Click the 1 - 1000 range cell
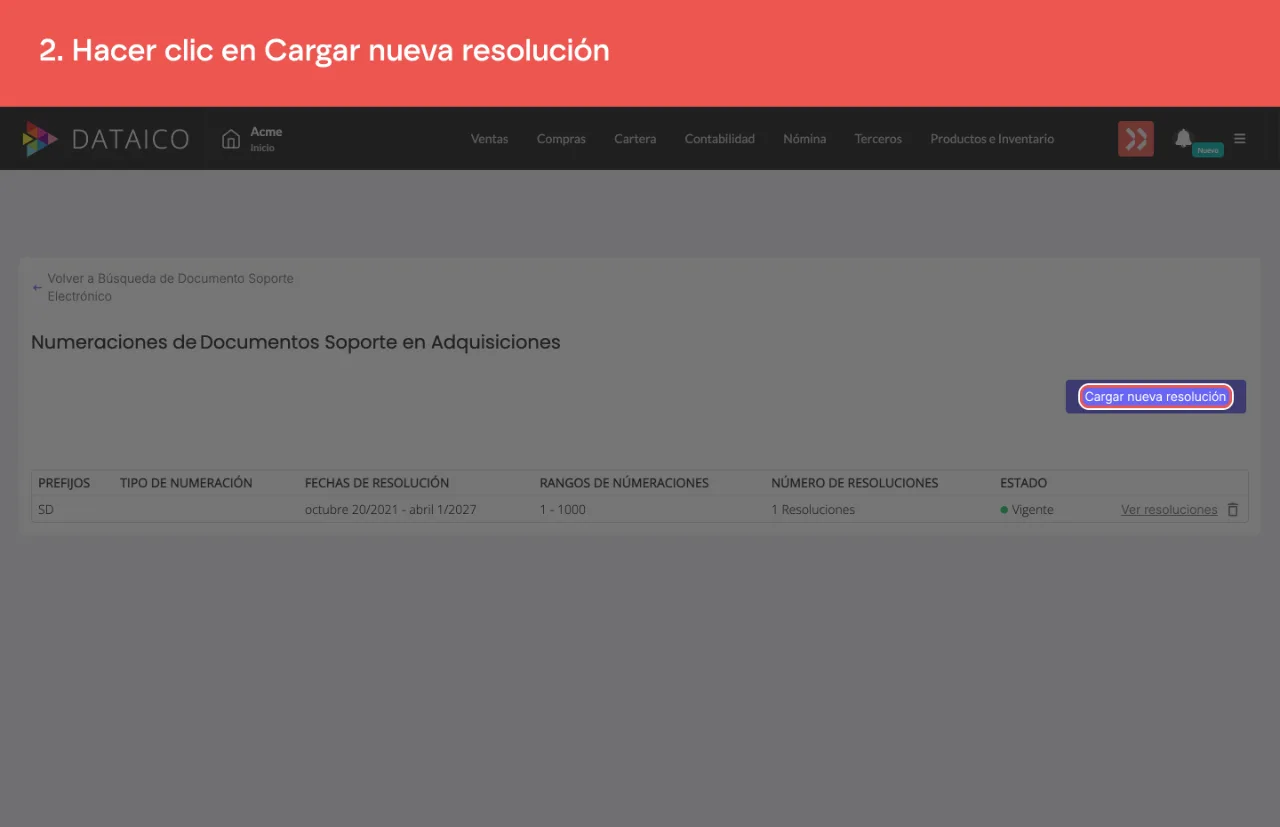 click(563, 509)
